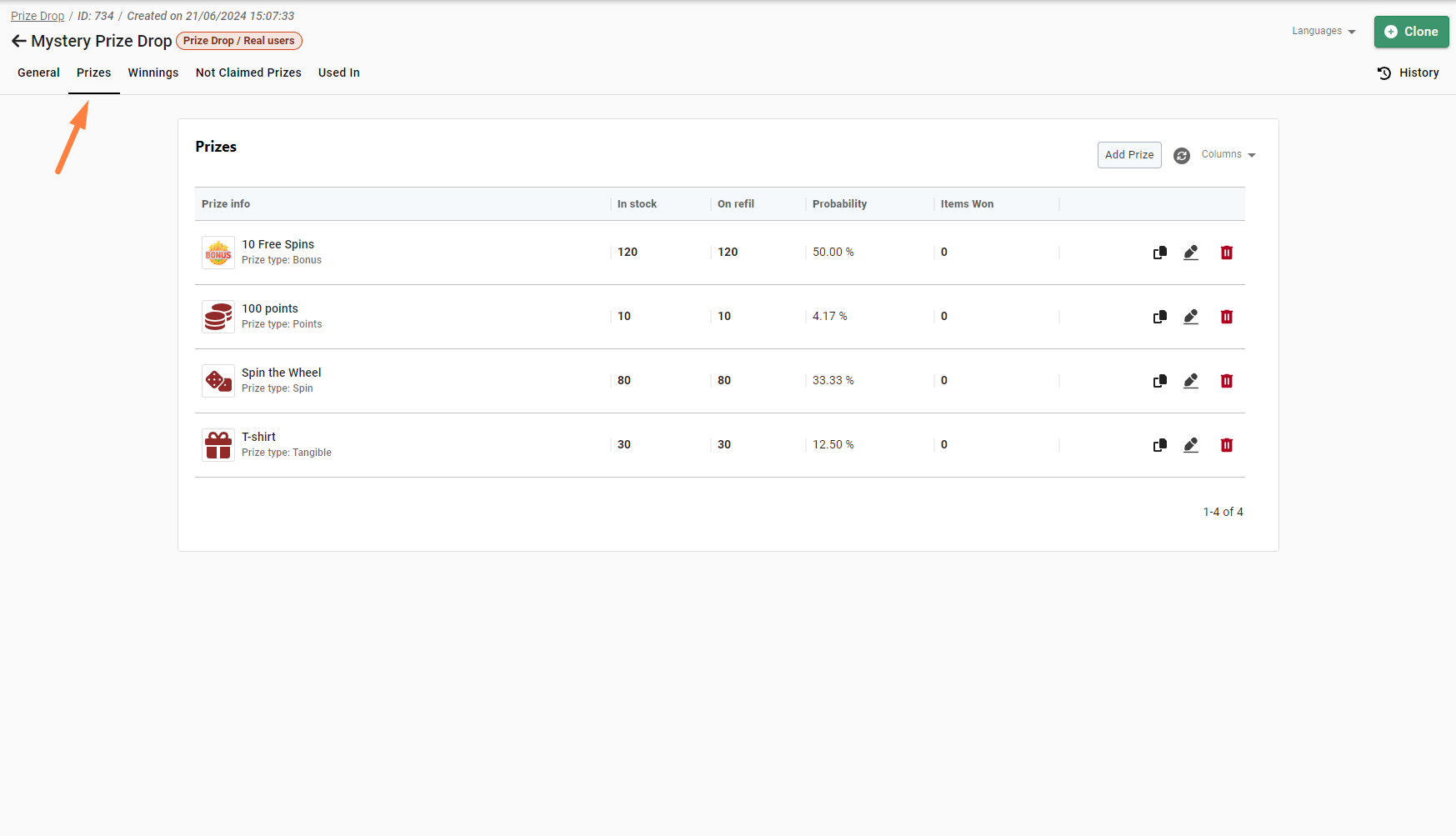Screen dimensions: 1456x836
Task: Go to the General tab
Action: (x=38, y=73)
